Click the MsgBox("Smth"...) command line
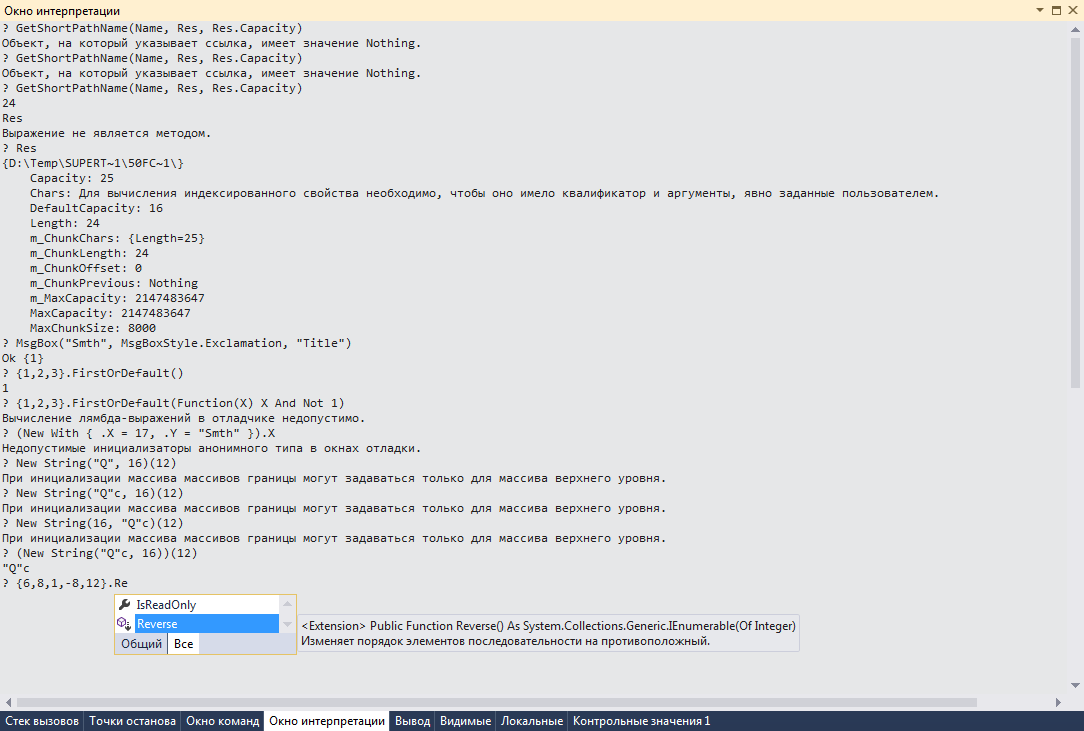1084x731 pixels. [176, 343]
